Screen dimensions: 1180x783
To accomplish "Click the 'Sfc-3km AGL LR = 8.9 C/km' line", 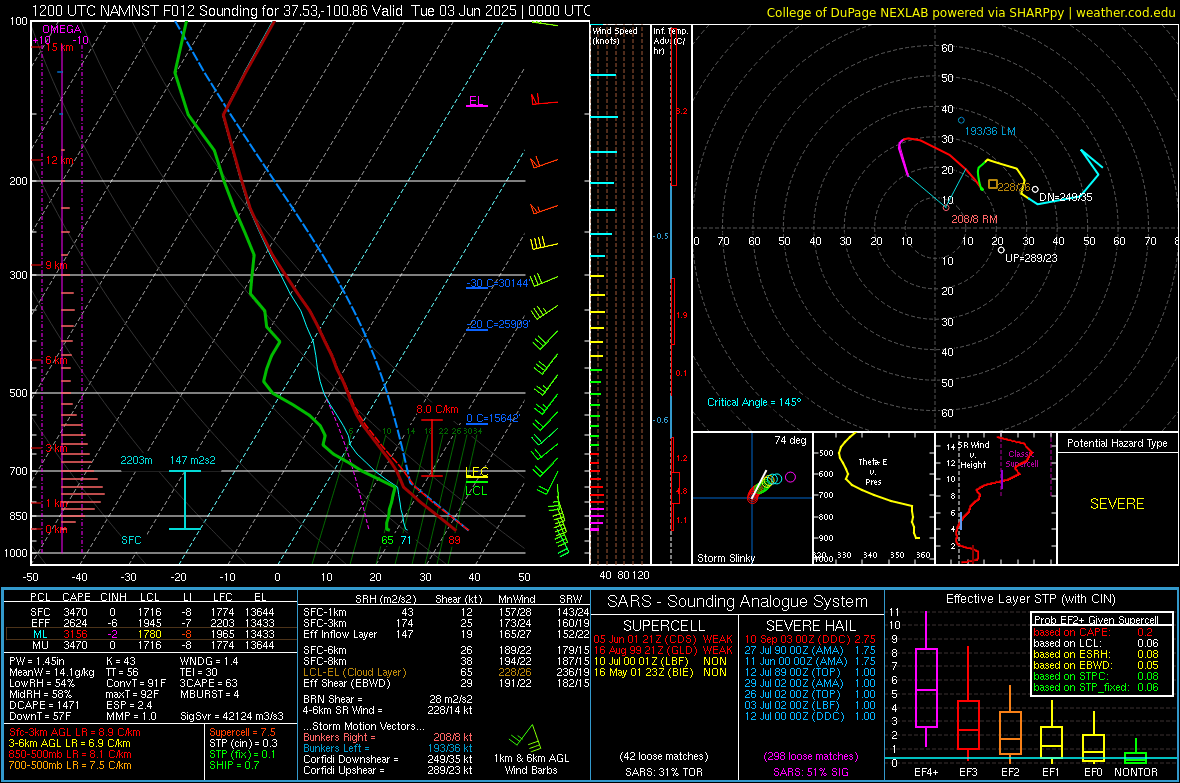I will coord(75,732).
